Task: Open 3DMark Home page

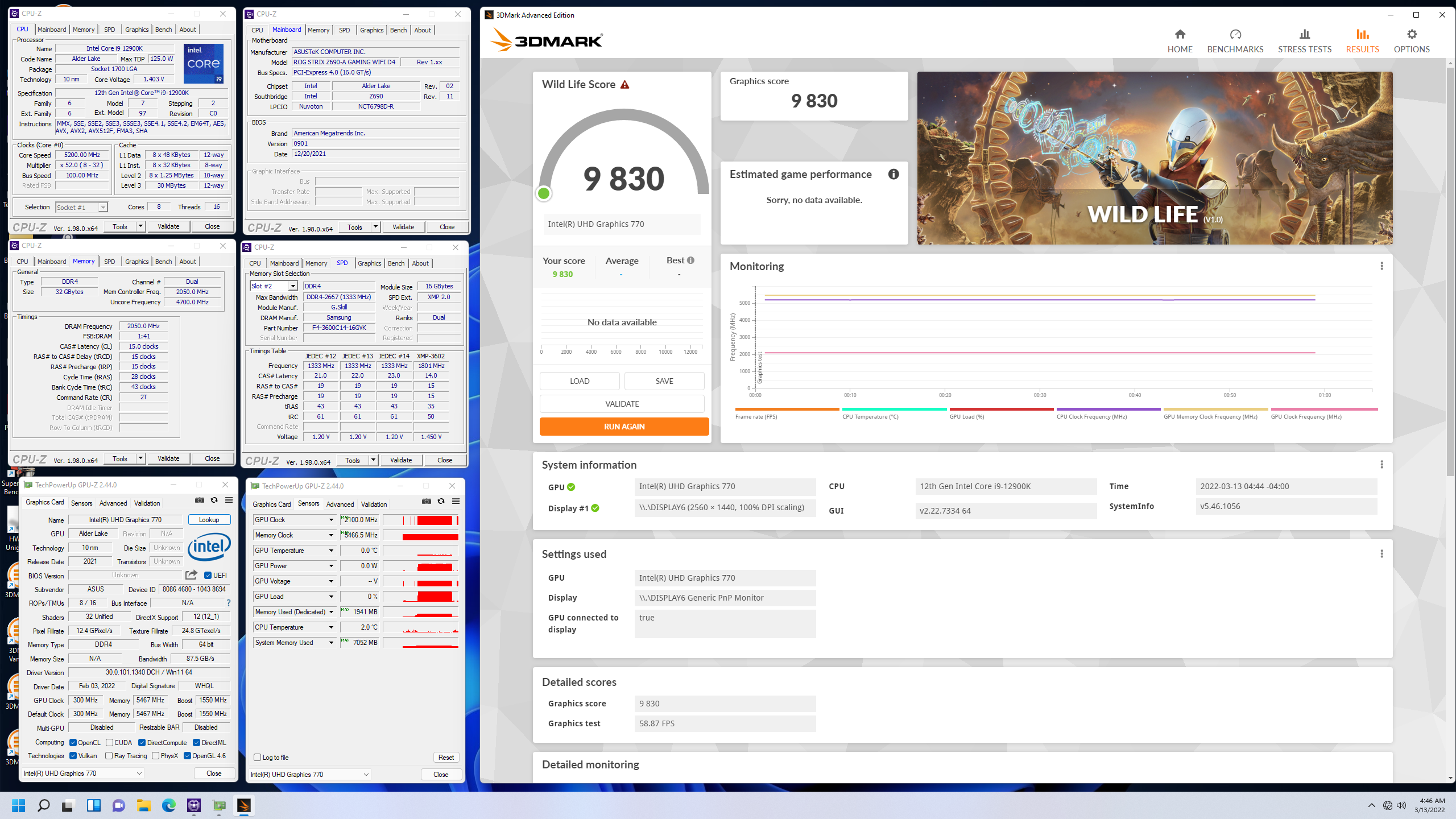Action: 1180,41
